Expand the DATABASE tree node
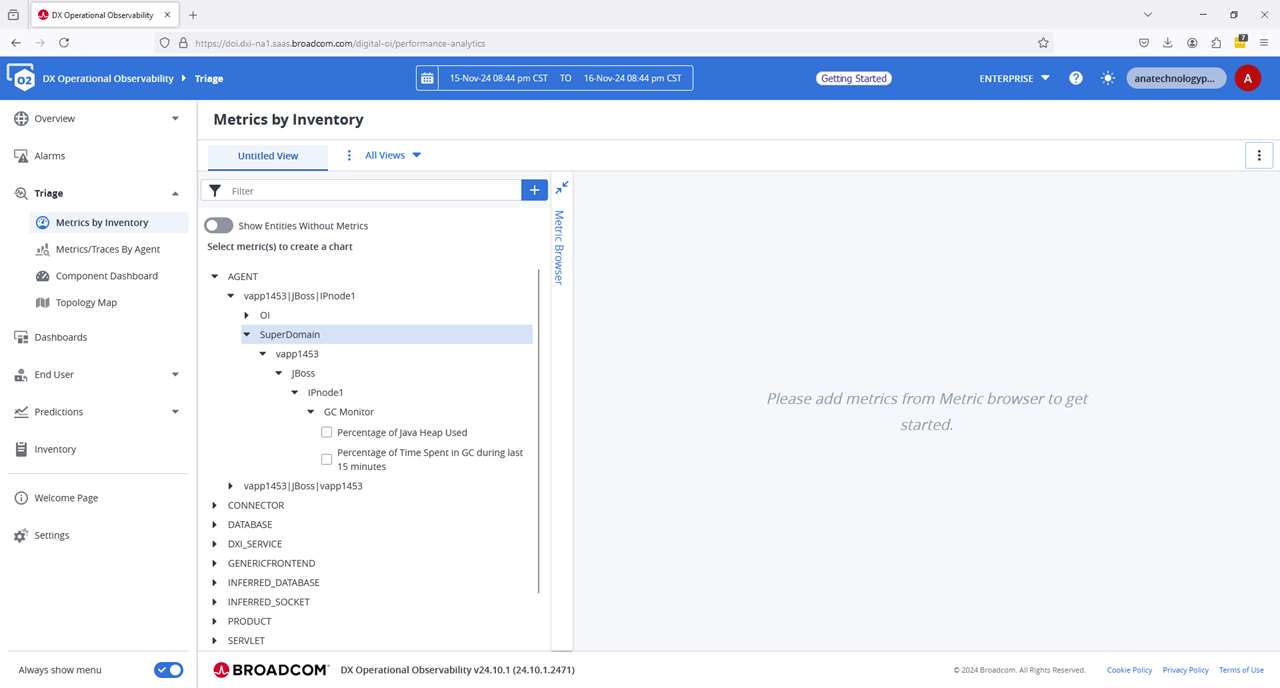1280x688 pixels. [x=215, y=525]
